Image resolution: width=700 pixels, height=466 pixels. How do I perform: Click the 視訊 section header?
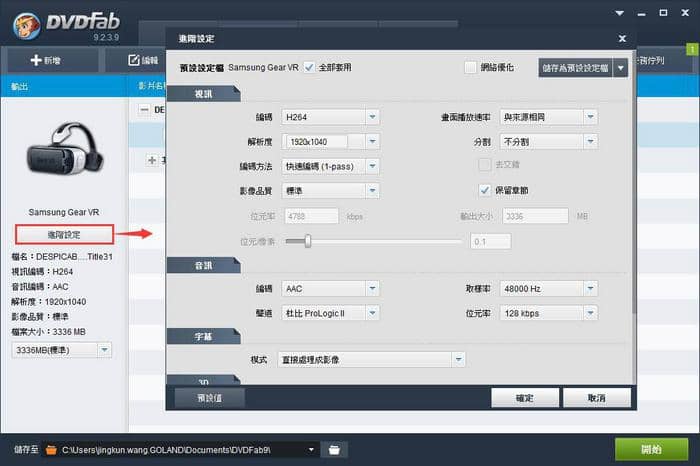pyautogui.click(x=204, y=94)
